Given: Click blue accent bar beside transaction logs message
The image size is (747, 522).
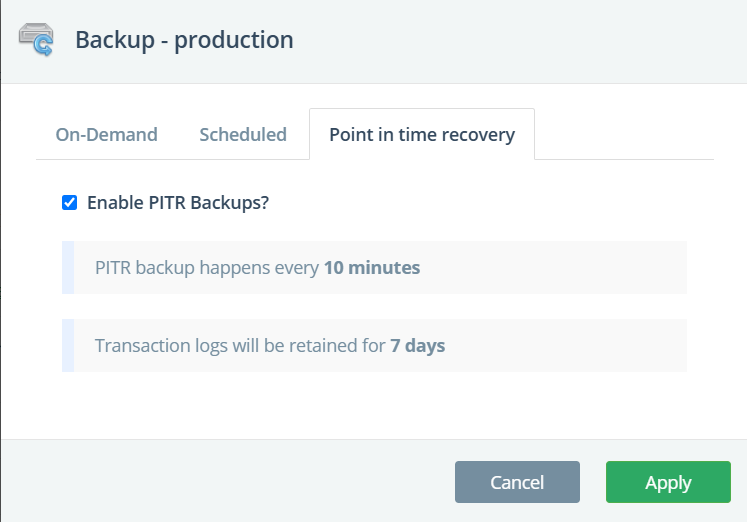Looking at the screenshot, I should 68,346.
